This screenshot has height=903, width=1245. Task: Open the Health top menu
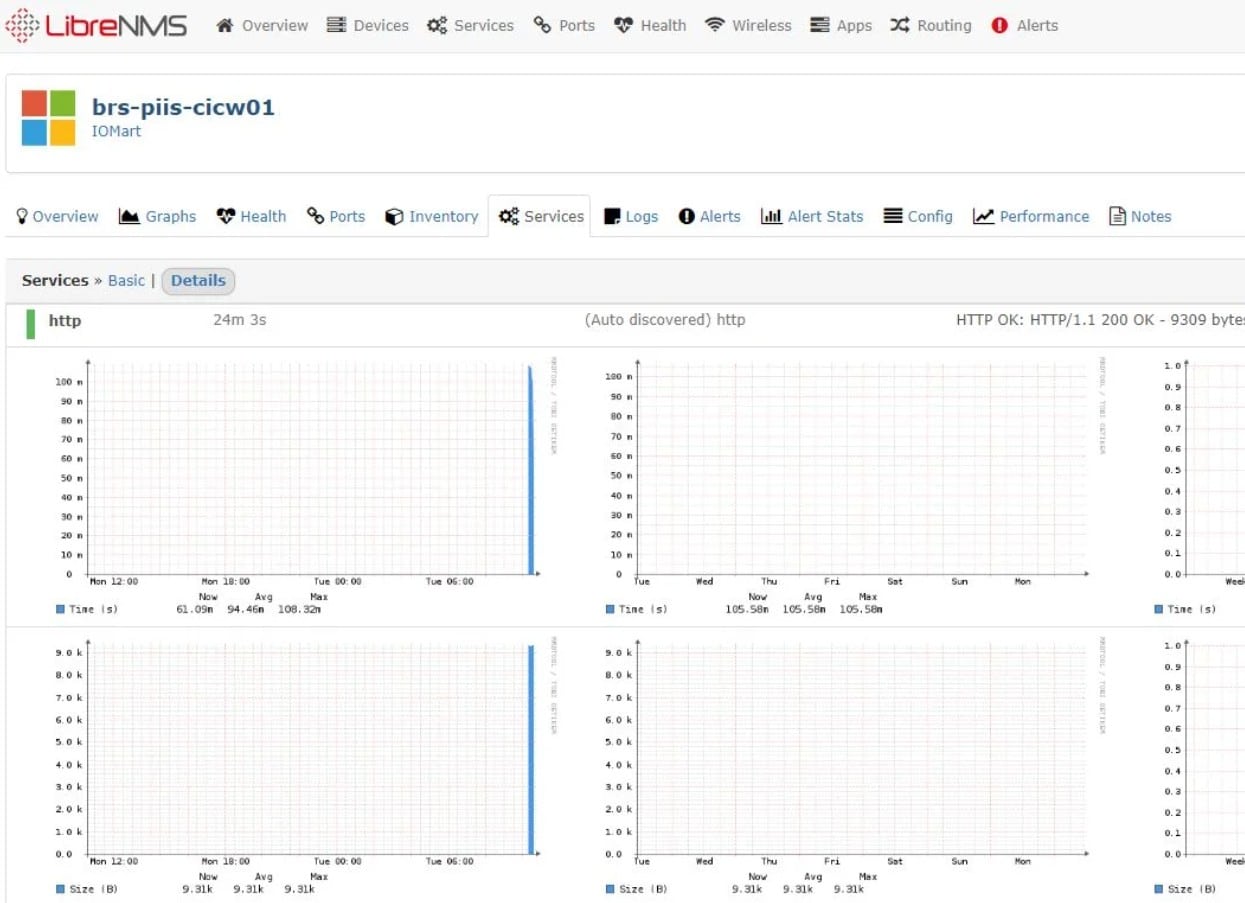coord(650,25)
